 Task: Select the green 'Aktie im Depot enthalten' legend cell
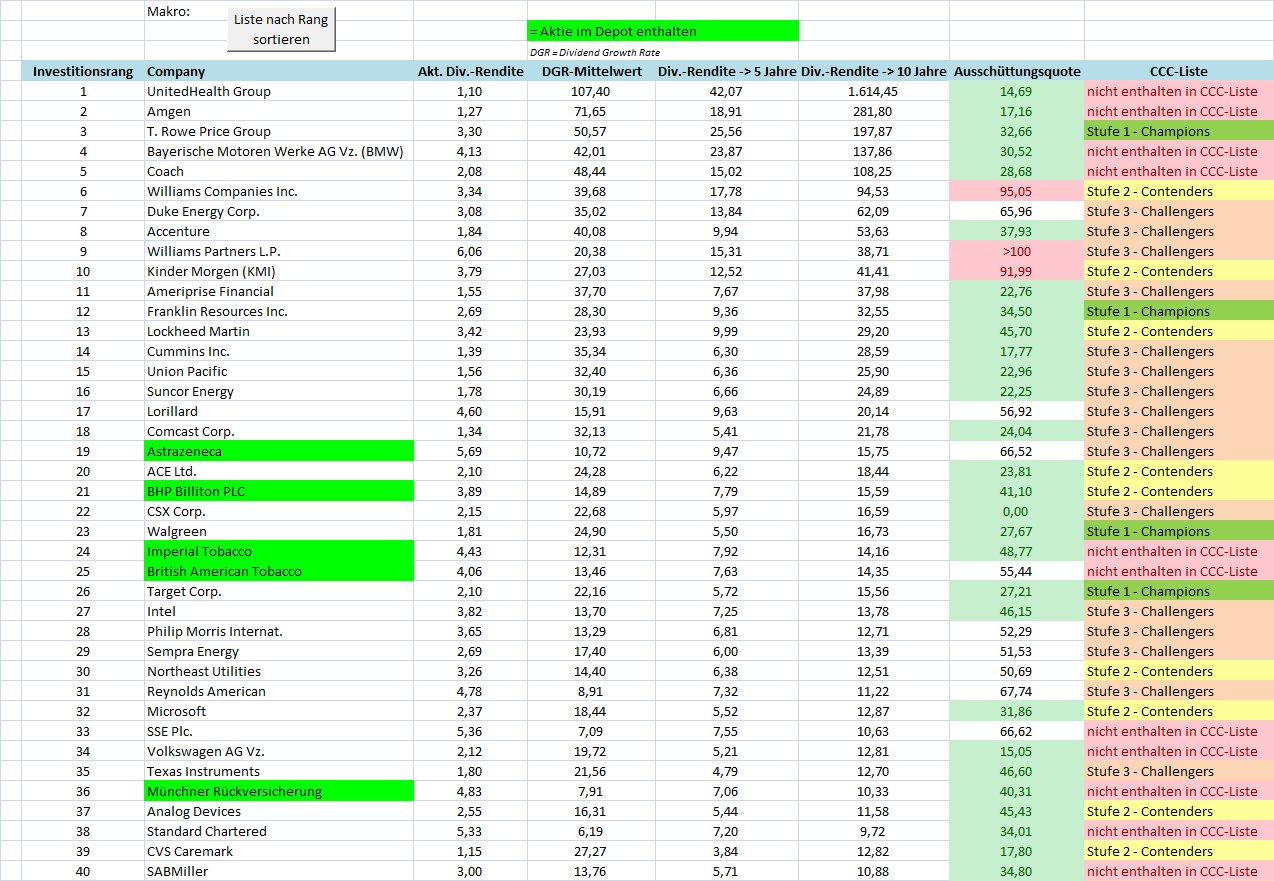coord(663,31)
